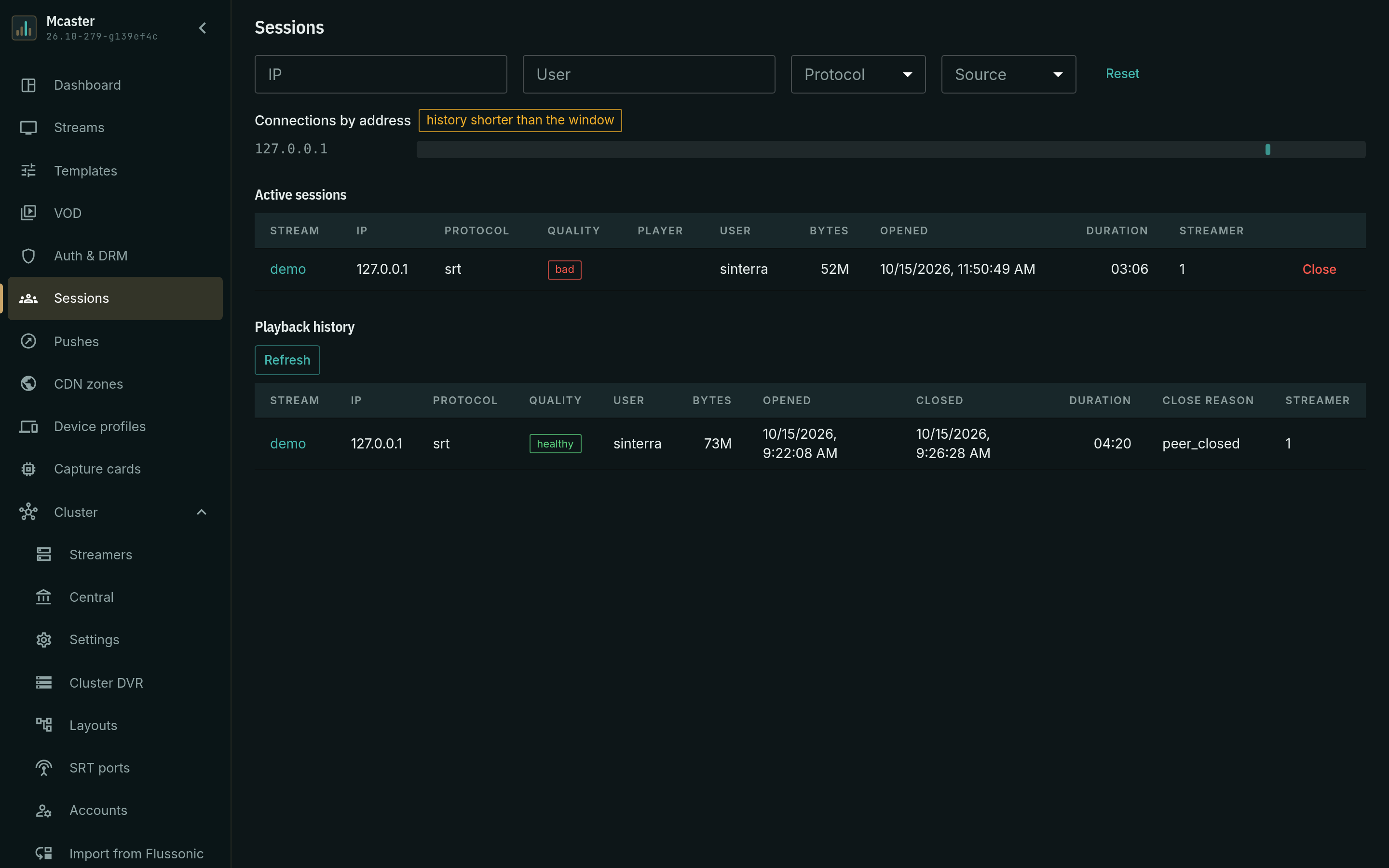Viewport: 1389px width, 868px height.
Task: Open demo stream link in Playback history
Action: (x=287, y=444)
